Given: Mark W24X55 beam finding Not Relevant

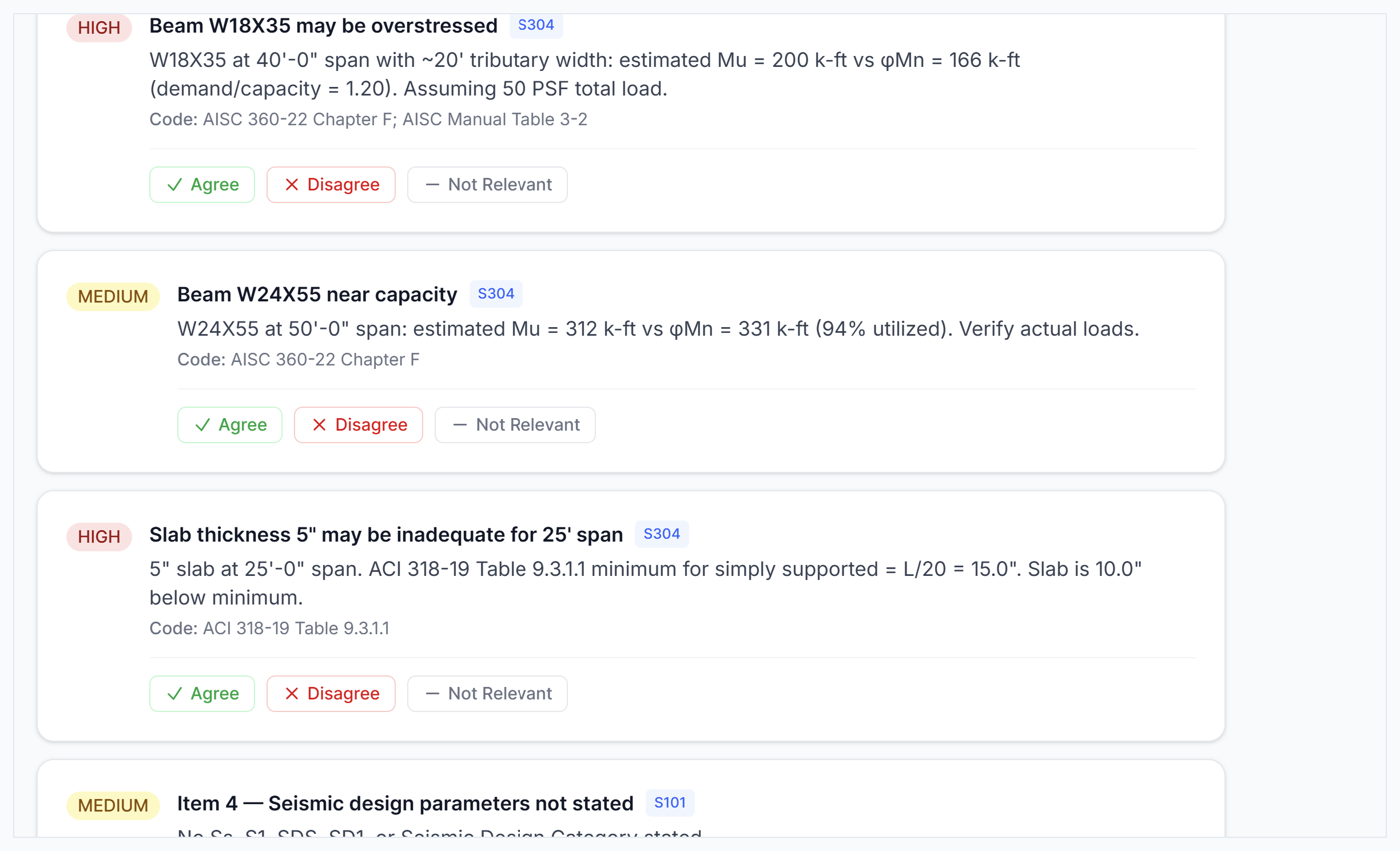Looking at the screenshot, I should [x=515, y=425].
